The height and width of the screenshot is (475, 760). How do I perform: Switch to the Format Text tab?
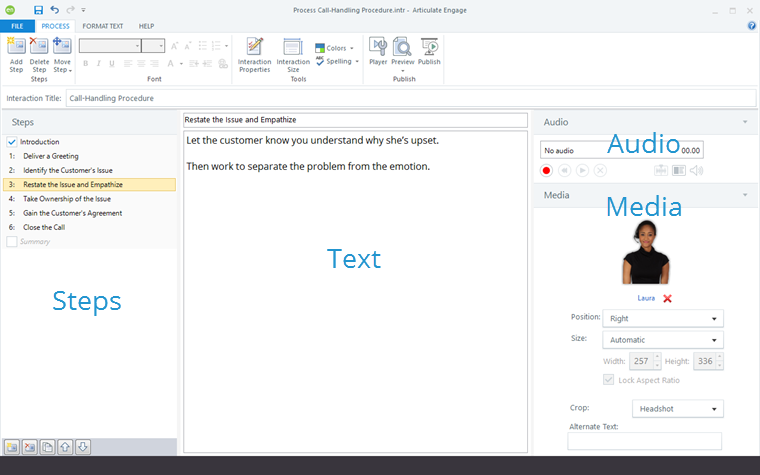[x=103, y=25]
